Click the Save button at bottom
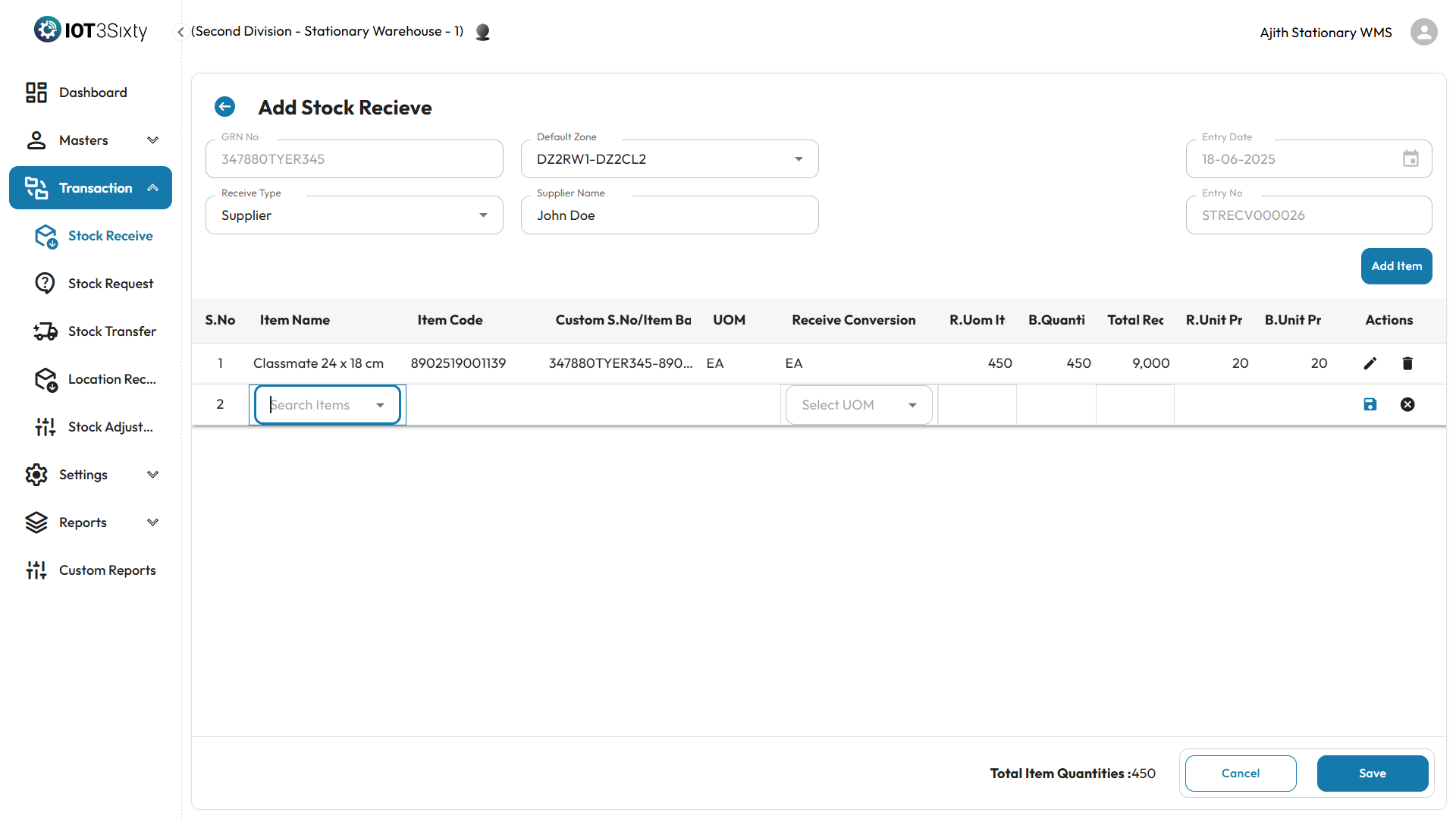 click(x=1372, y=773)
